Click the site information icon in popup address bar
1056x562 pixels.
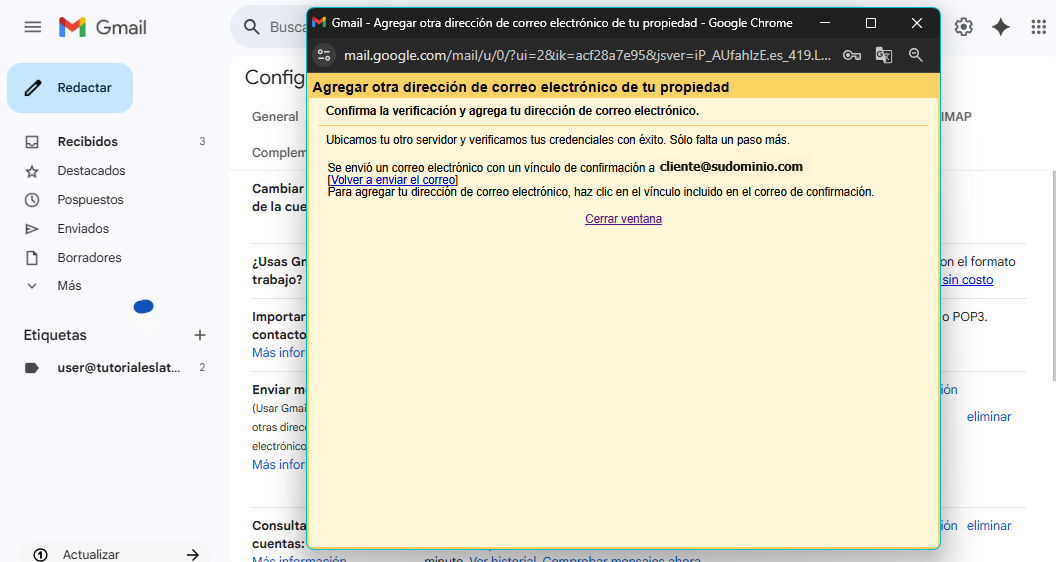tap(324, 55)
